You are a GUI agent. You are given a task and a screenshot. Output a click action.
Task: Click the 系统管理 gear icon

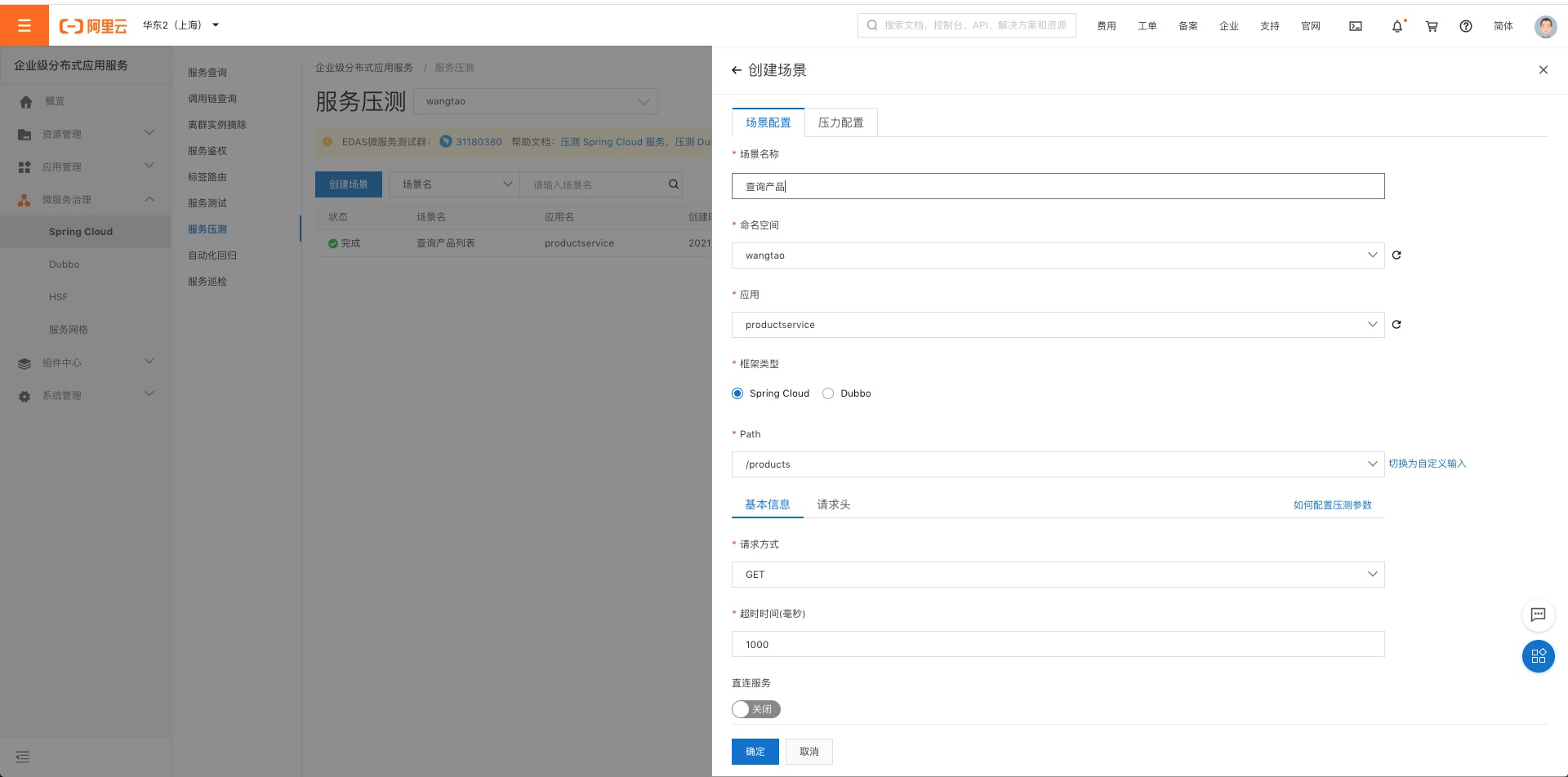(x=24, y=396)
